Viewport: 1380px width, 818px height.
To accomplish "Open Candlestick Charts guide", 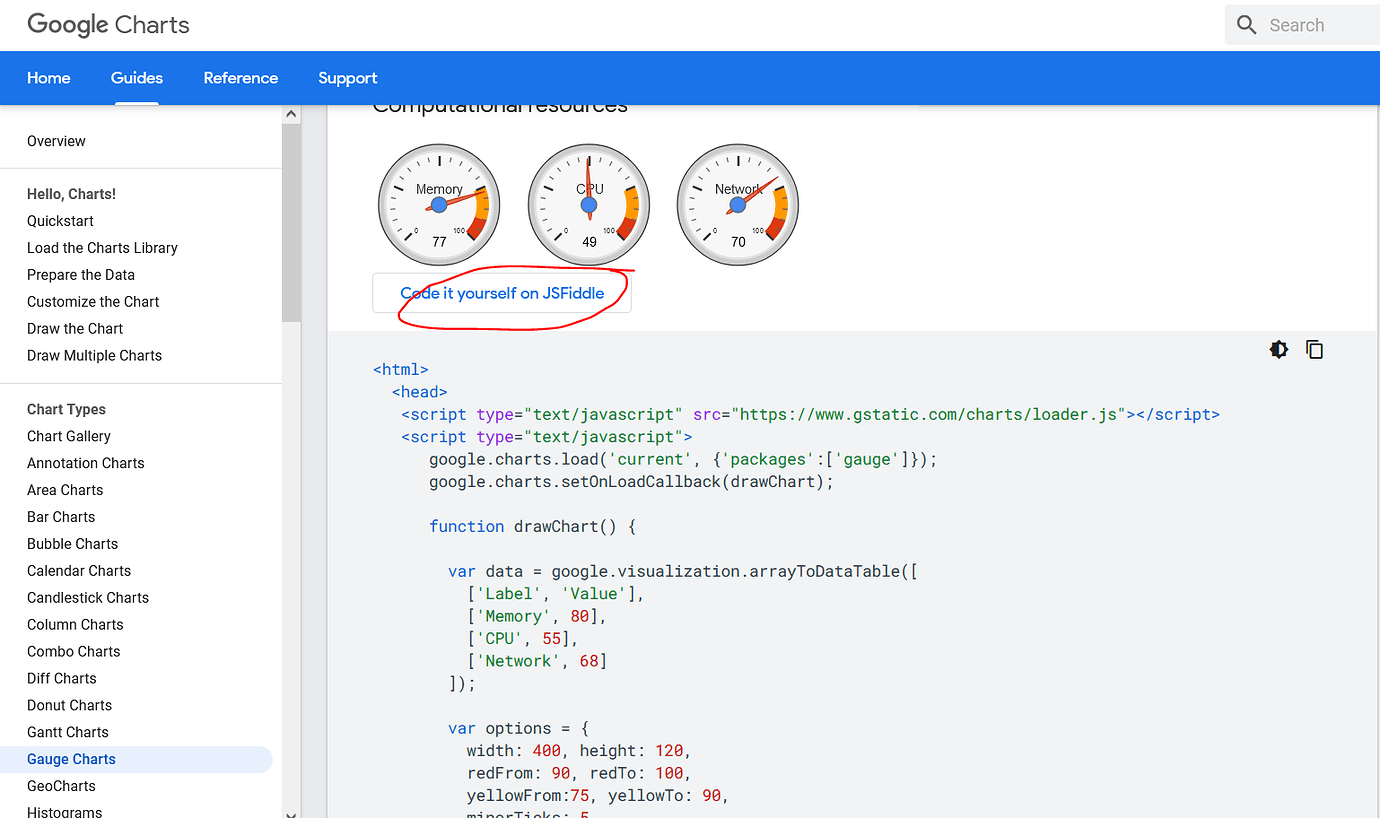I will coord(88,598).
